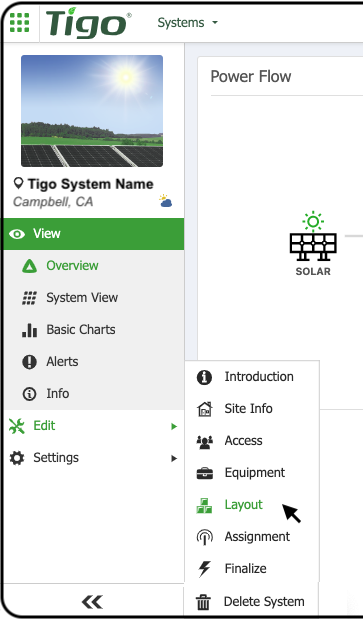Screen dimensions: 363x619
Task: Select Assignment in Edit submenu
Action: pyautogui.click(x=257, y=536)
